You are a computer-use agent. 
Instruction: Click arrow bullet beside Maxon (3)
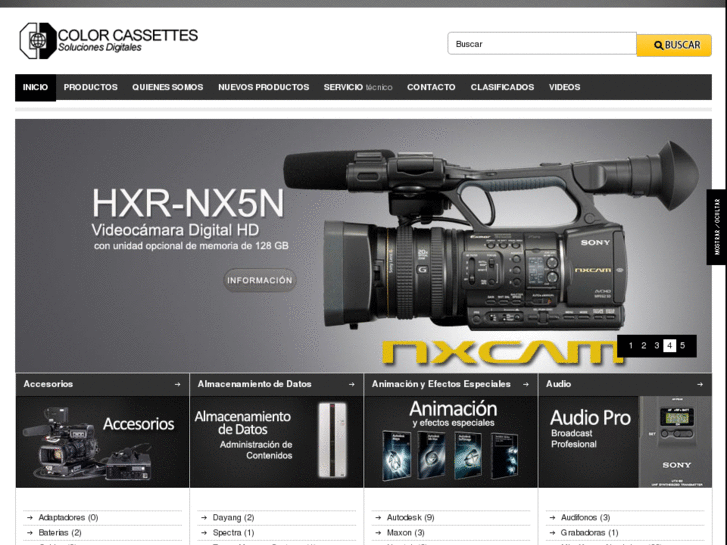(378, 533)
